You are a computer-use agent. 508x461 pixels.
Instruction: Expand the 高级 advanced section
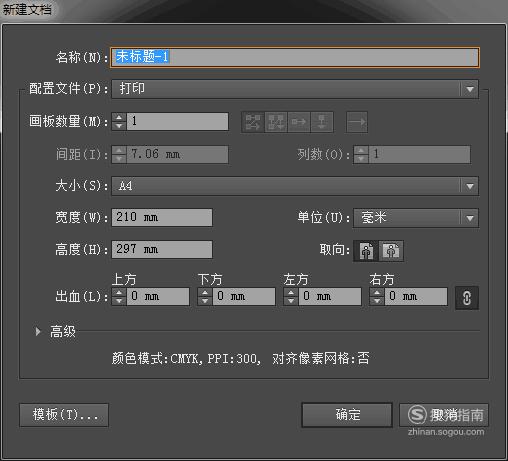click(38, 331)
